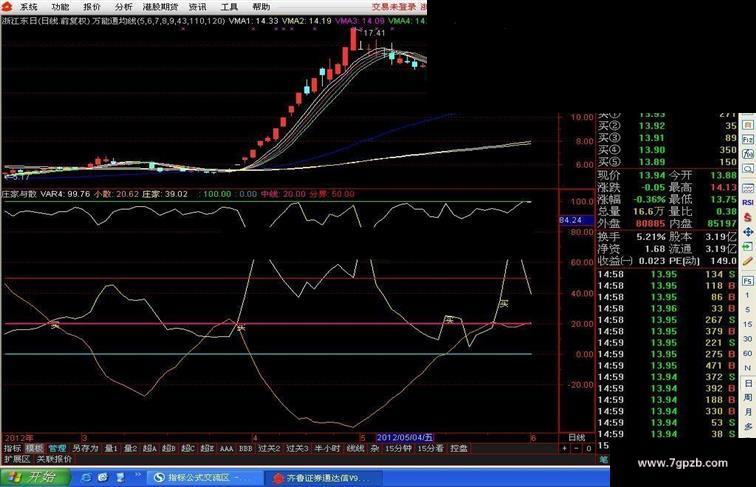Switch to 15-minute period in sidebar
The height and width of the screenshot is (487, 756).
[x=747, y=324]
